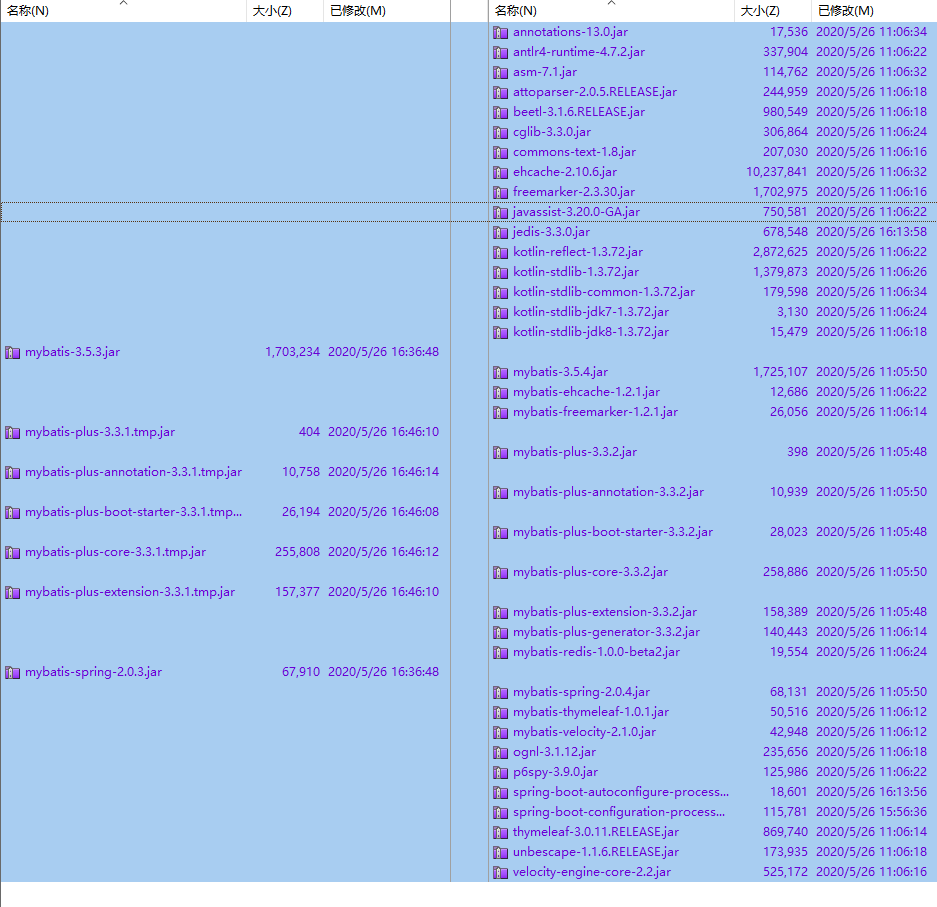
Task: Click the icon beside mybatis-spring-2.0.3.jar
Action: (x=13, y=672)
